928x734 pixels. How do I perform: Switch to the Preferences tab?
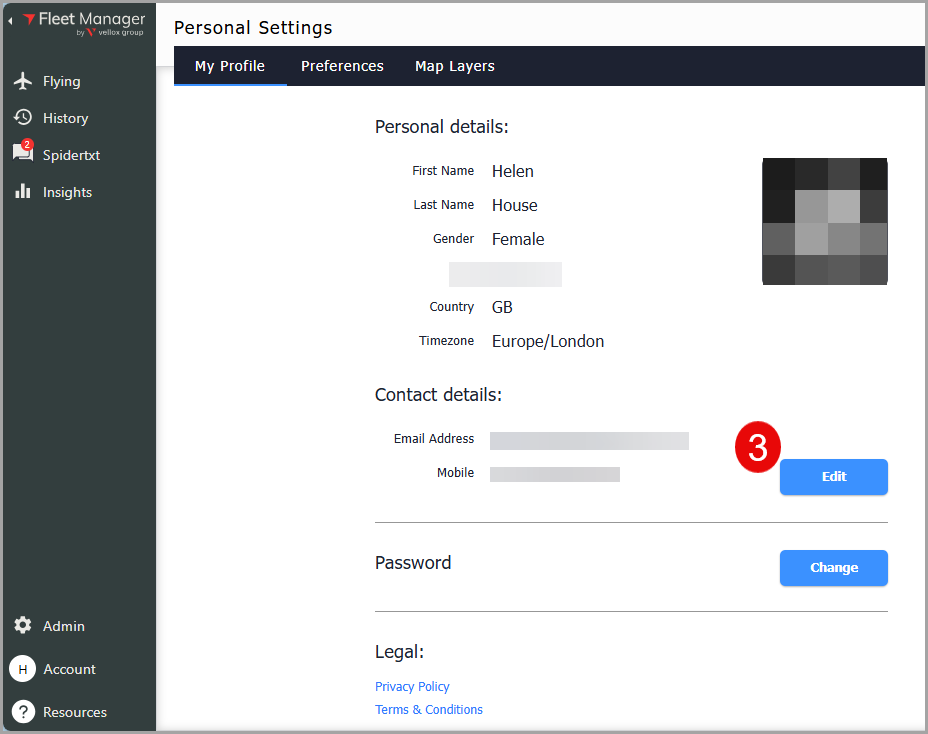pyautogui.click(x=342, y=66)
